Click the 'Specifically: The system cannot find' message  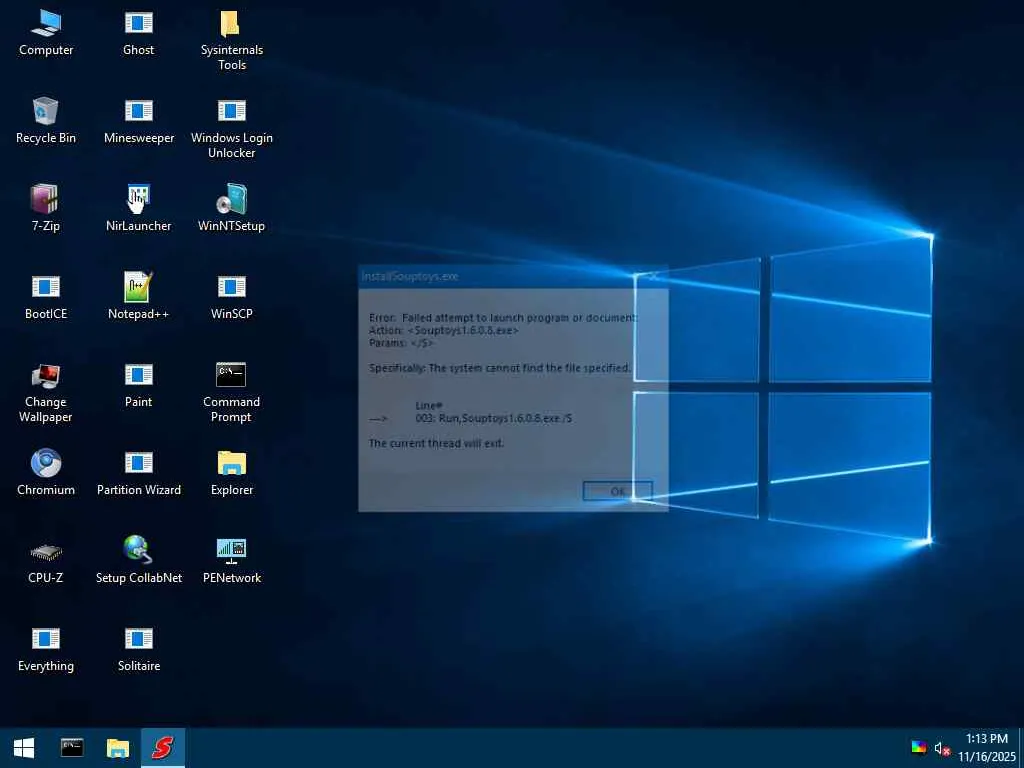pyautogui.click(x=500, y=368)
